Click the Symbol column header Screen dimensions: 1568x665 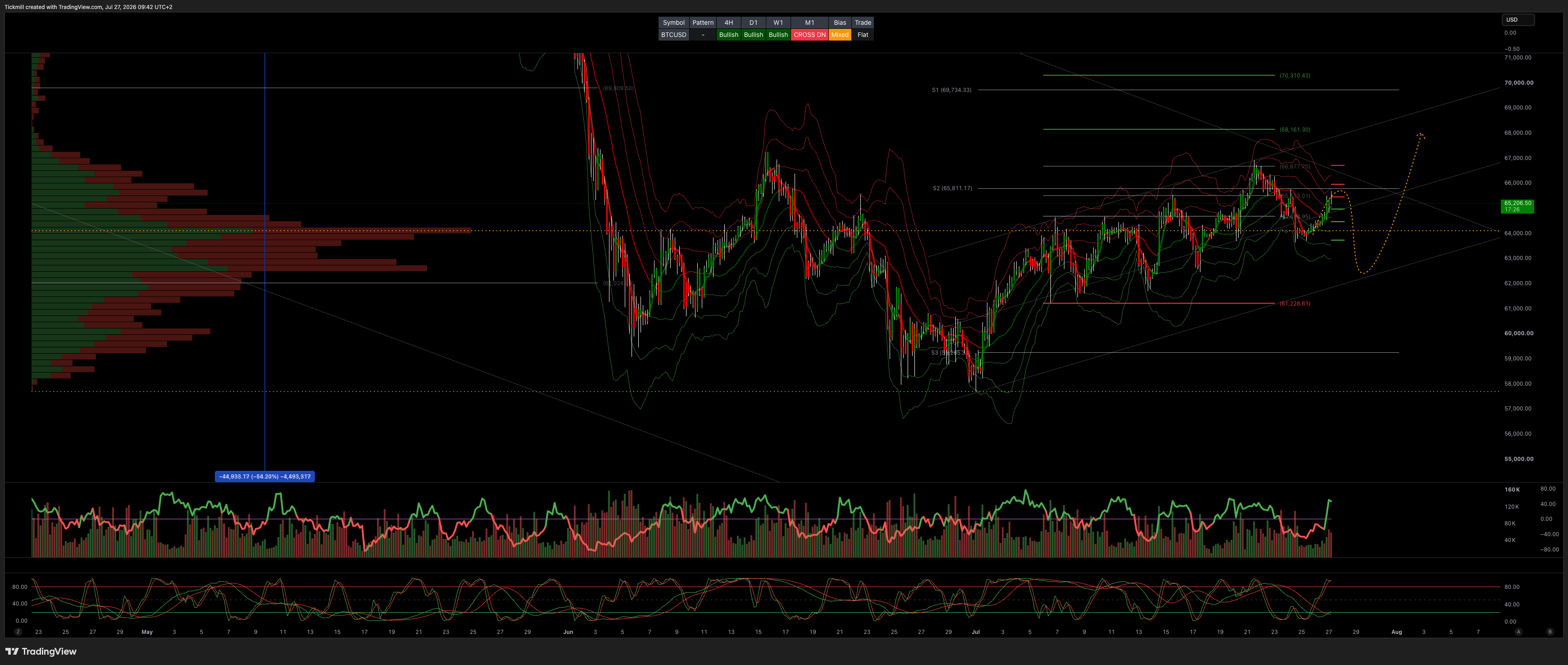pos(674,23)
